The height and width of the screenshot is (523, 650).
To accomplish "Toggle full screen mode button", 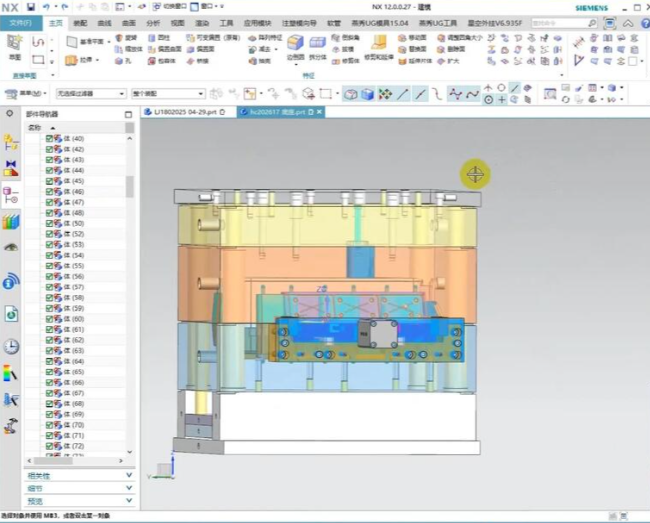I will (x=609, y=23).
